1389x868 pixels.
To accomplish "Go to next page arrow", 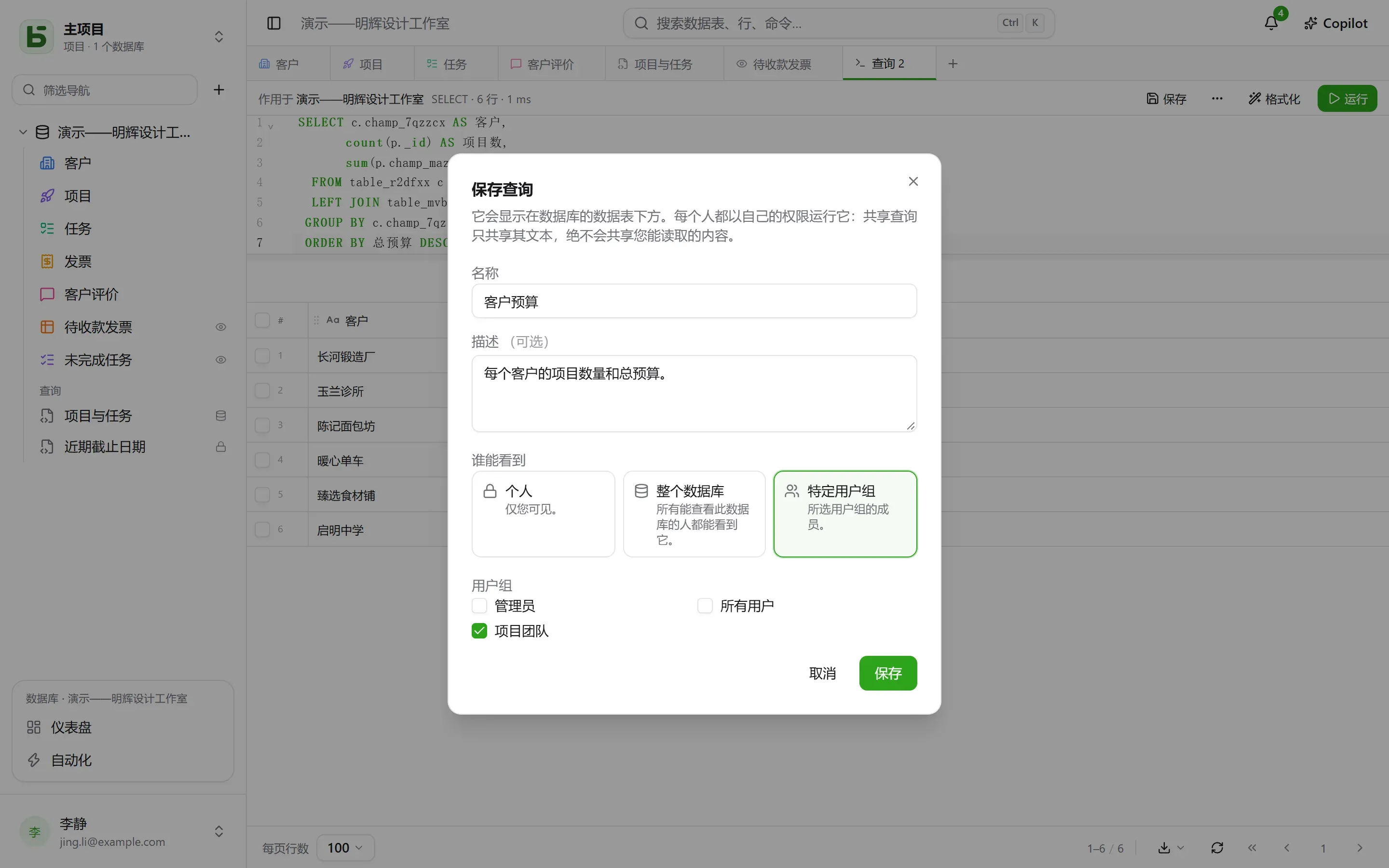I will coord(1359,848).
